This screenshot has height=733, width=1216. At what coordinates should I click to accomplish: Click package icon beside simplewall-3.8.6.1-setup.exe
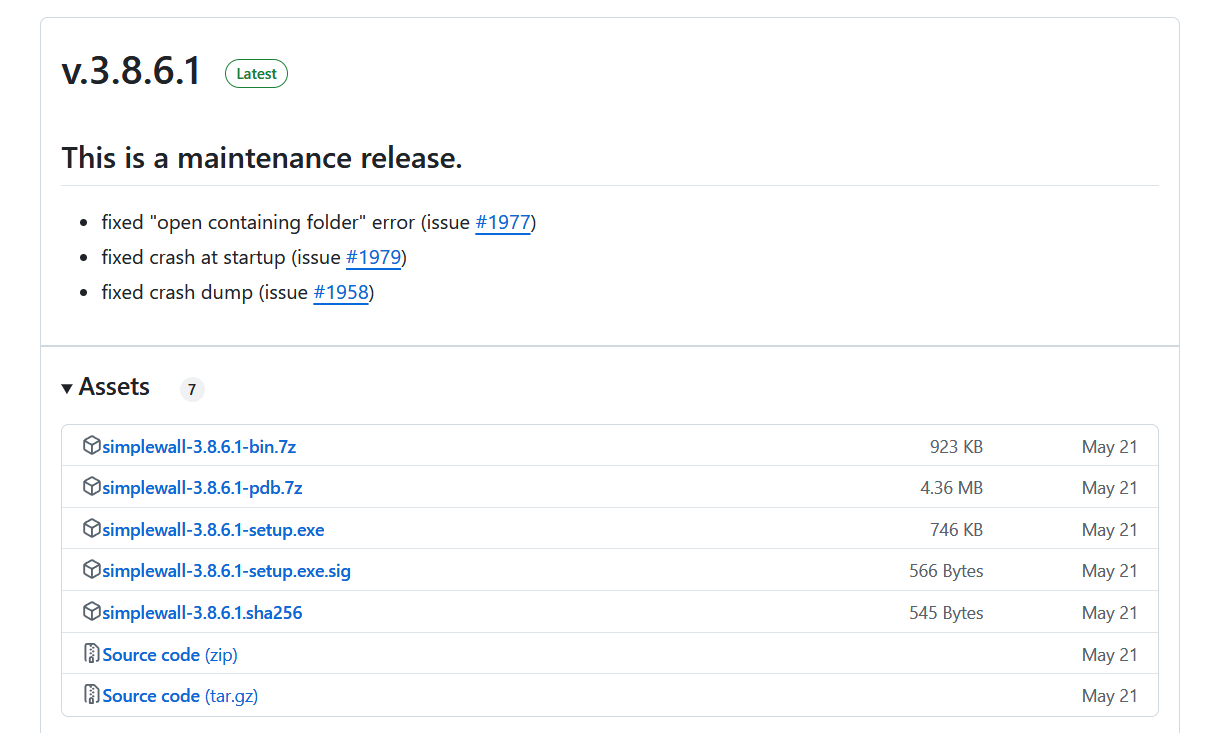coord(92,529)
